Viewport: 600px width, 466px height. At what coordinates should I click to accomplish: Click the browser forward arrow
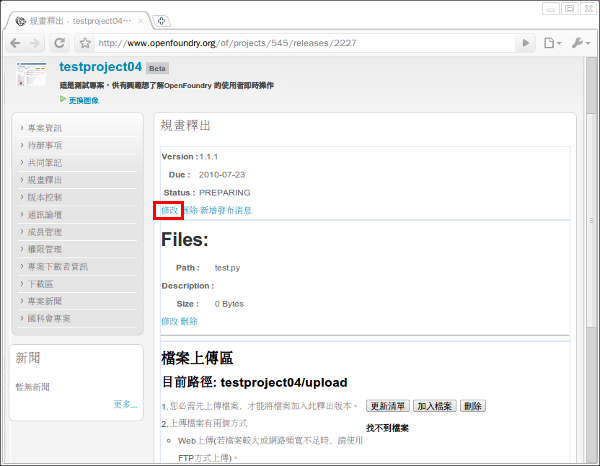click(x=35, y=43)
